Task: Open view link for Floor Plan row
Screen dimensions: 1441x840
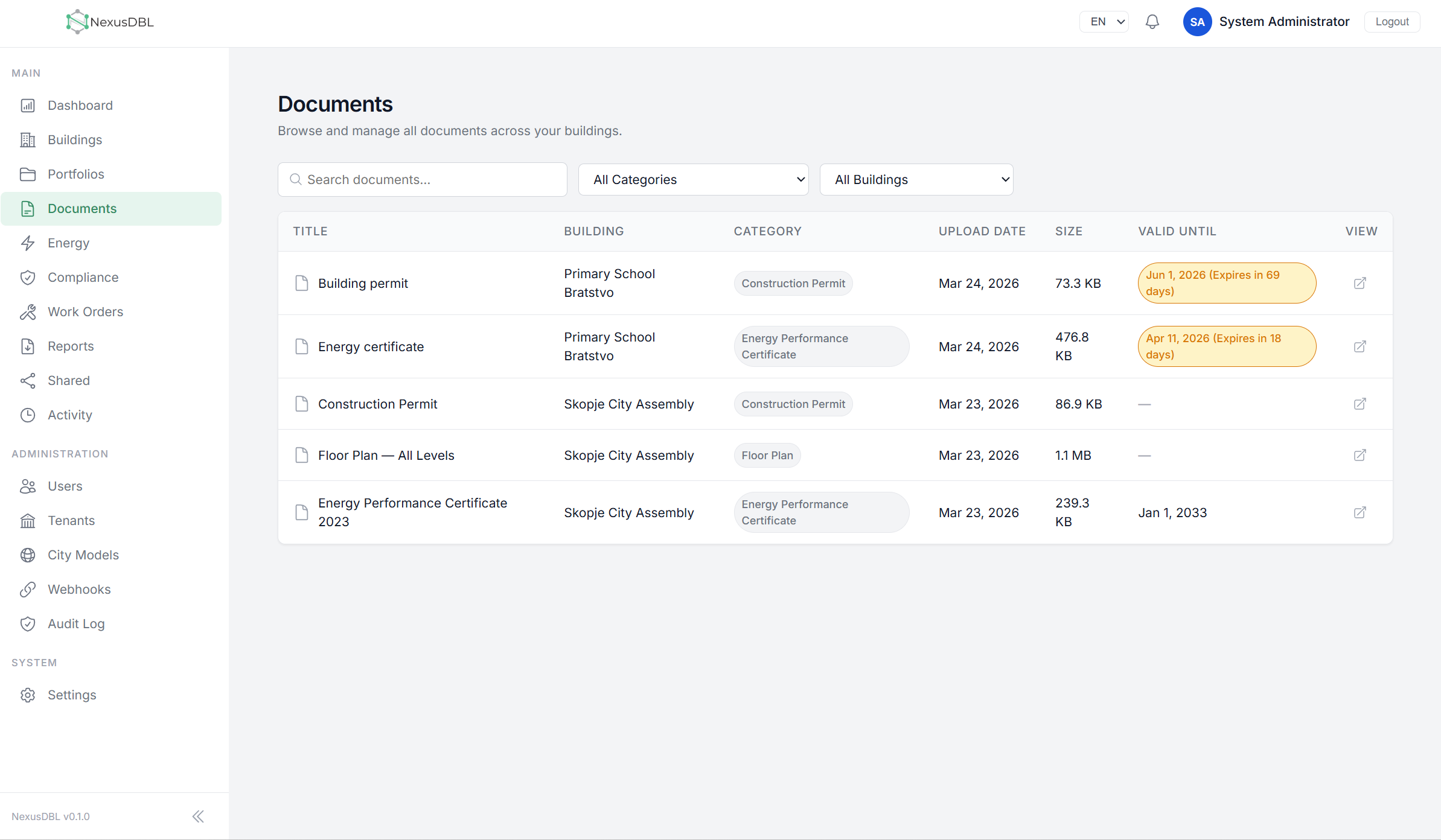Action: 1360,455
